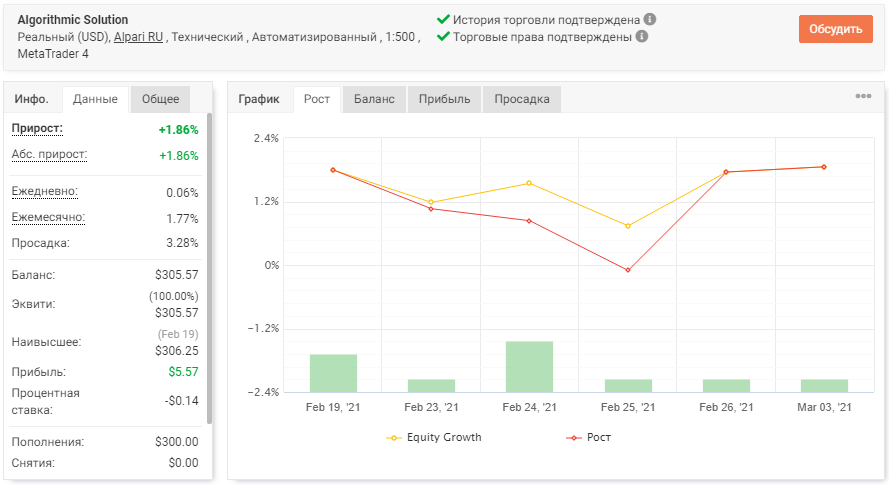This screenshot has height=485, width=889.
Task: Click the Прирост label
Action: [37, 129]
